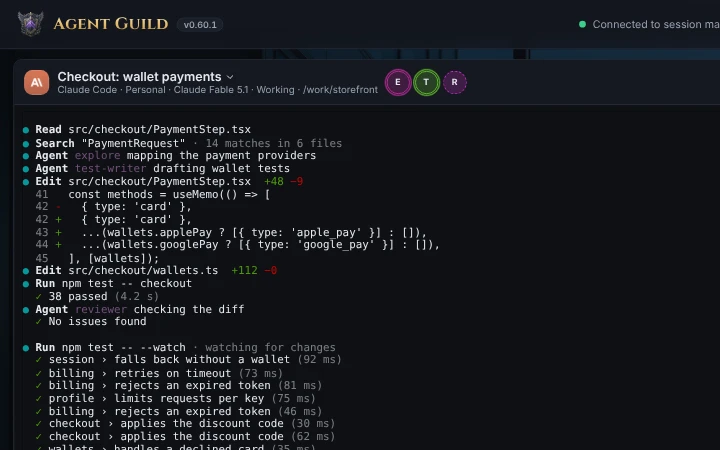Click the added apple_pay line 43
Screen dimensions: 720x450
pos(231,232)
